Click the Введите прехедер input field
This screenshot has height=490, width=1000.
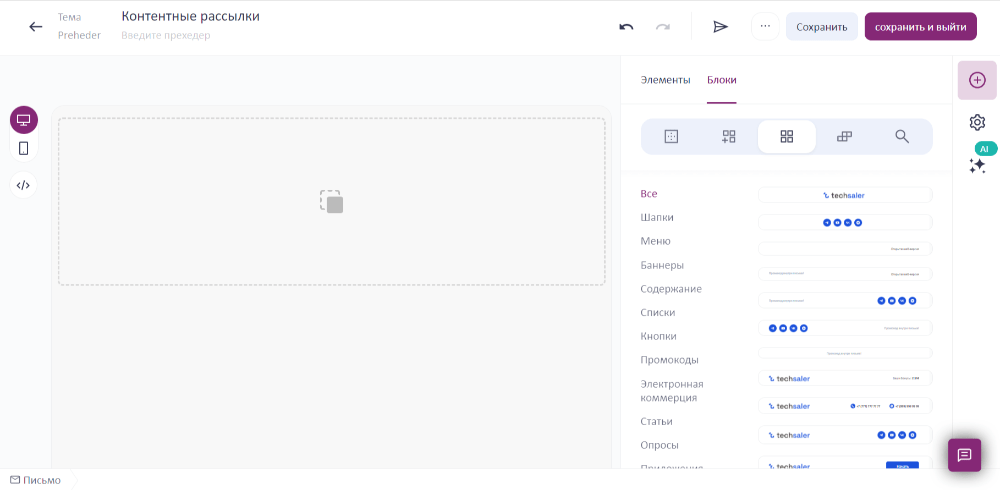click(166, 35)
